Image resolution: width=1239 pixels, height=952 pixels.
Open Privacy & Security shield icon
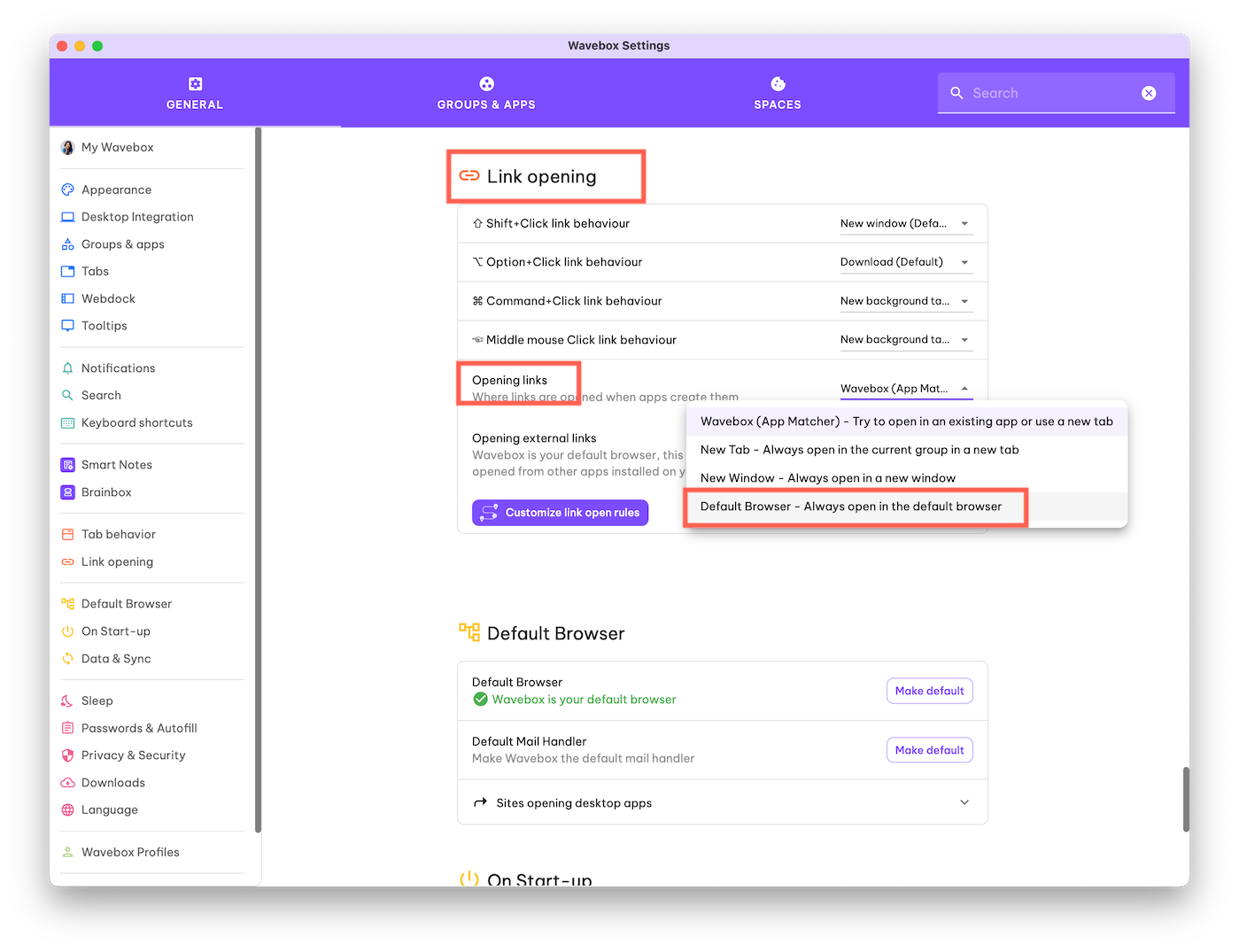(x=67, y=755)
